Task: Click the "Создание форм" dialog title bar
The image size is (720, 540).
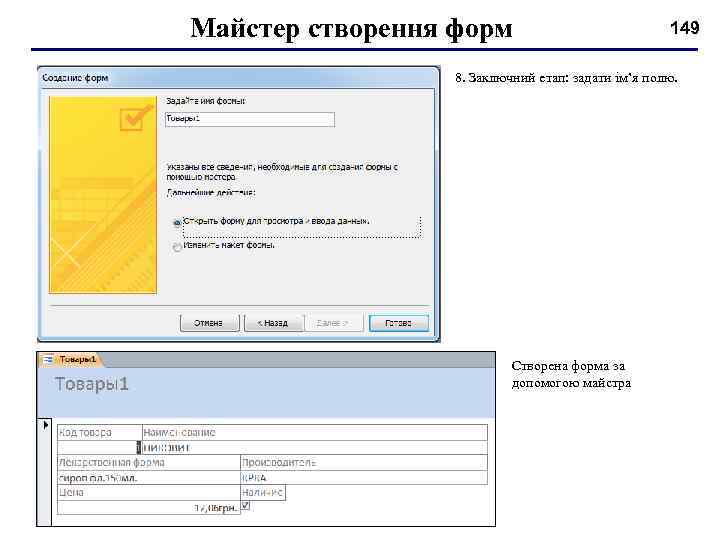Action: point(238,78)
